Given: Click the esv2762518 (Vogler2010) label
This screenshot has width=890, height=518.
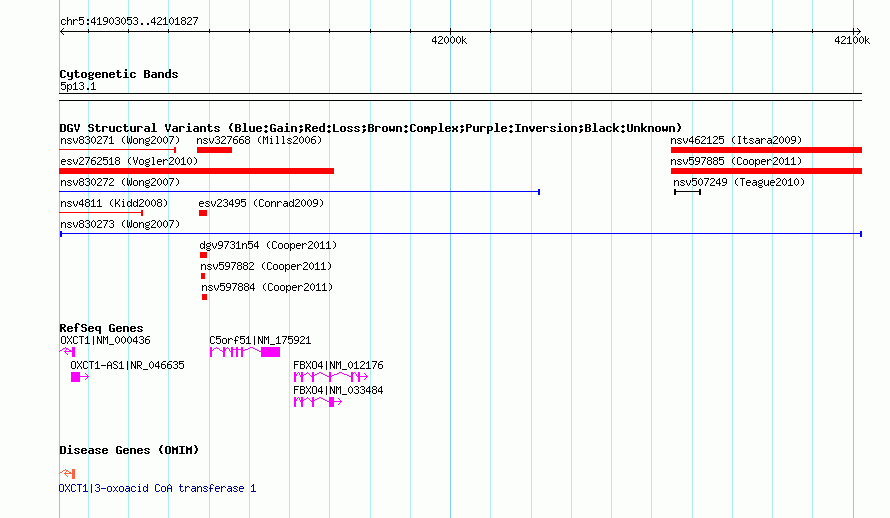Looking at the screenshot, I should click(129, 161).
